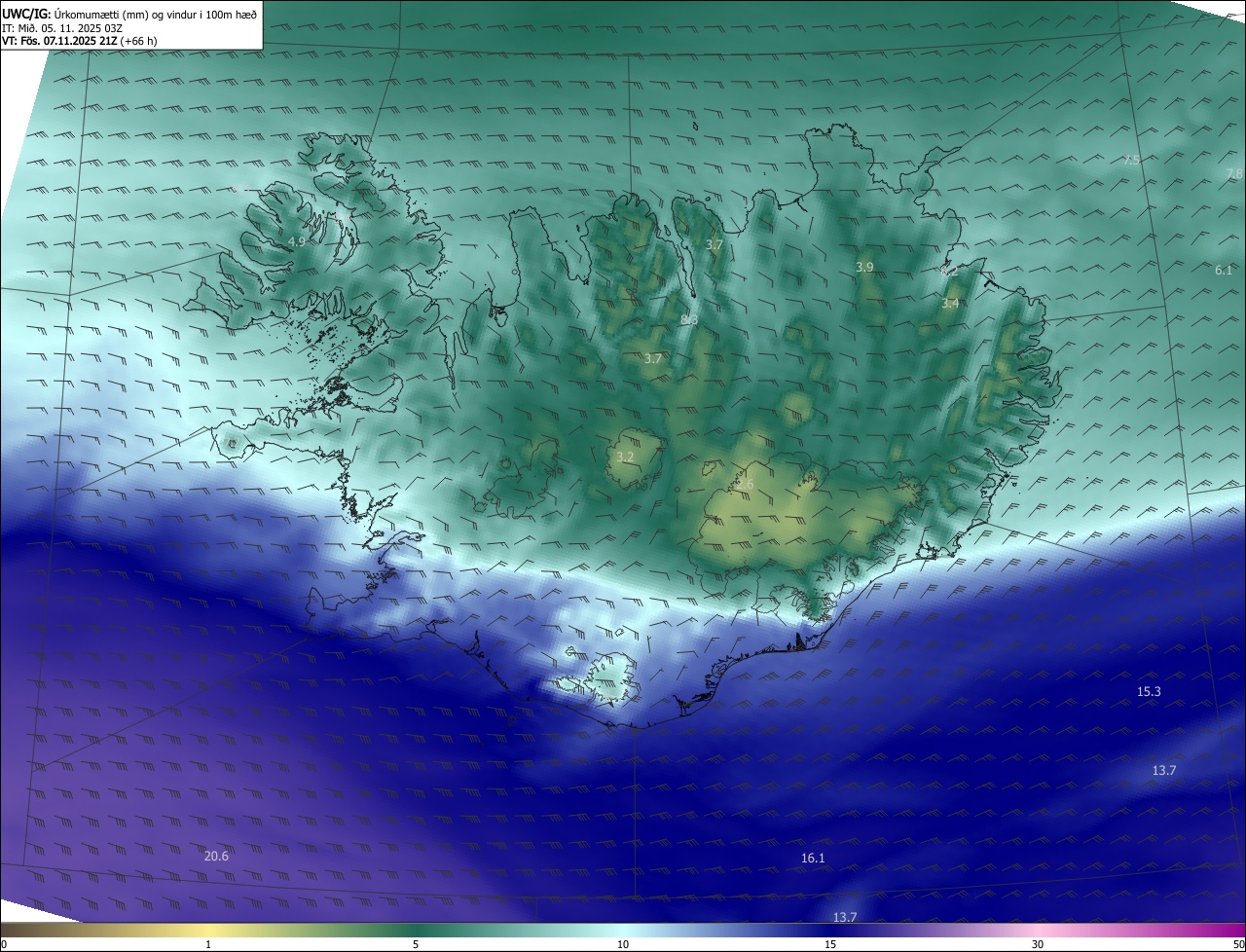Click the 13.7 value directly below 15.3
The image size is (1246, 952).
1164,770
